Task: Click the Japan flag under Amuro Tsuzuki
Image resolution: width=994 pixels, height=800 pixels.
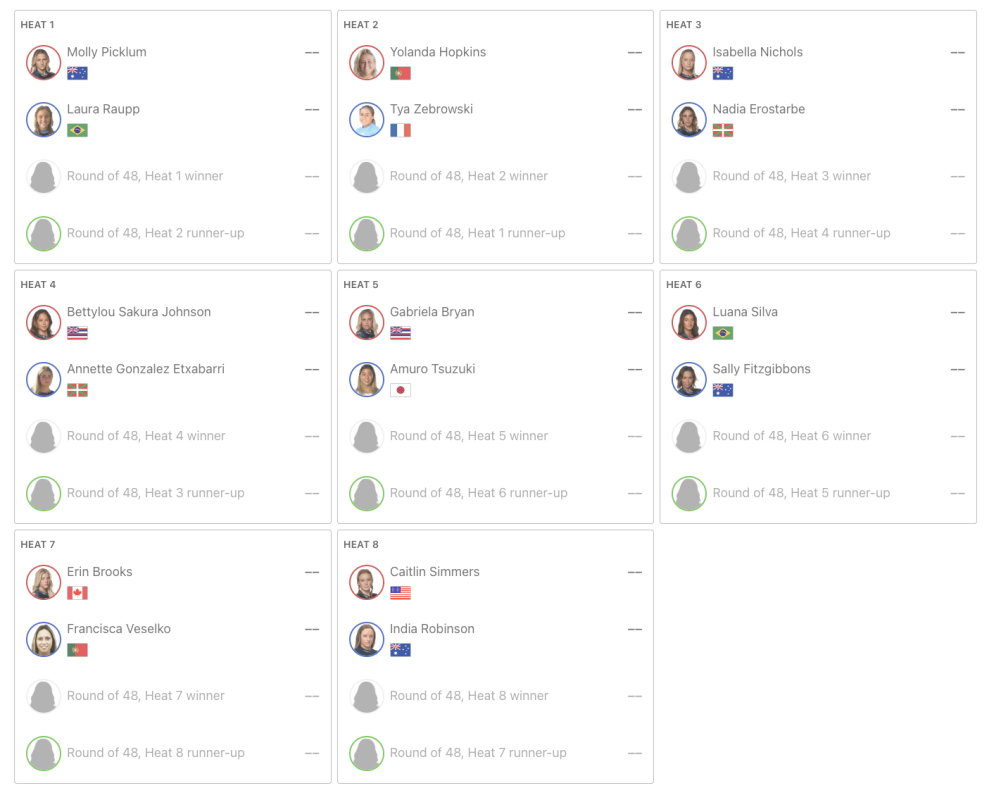Action: tap(400, 390)
